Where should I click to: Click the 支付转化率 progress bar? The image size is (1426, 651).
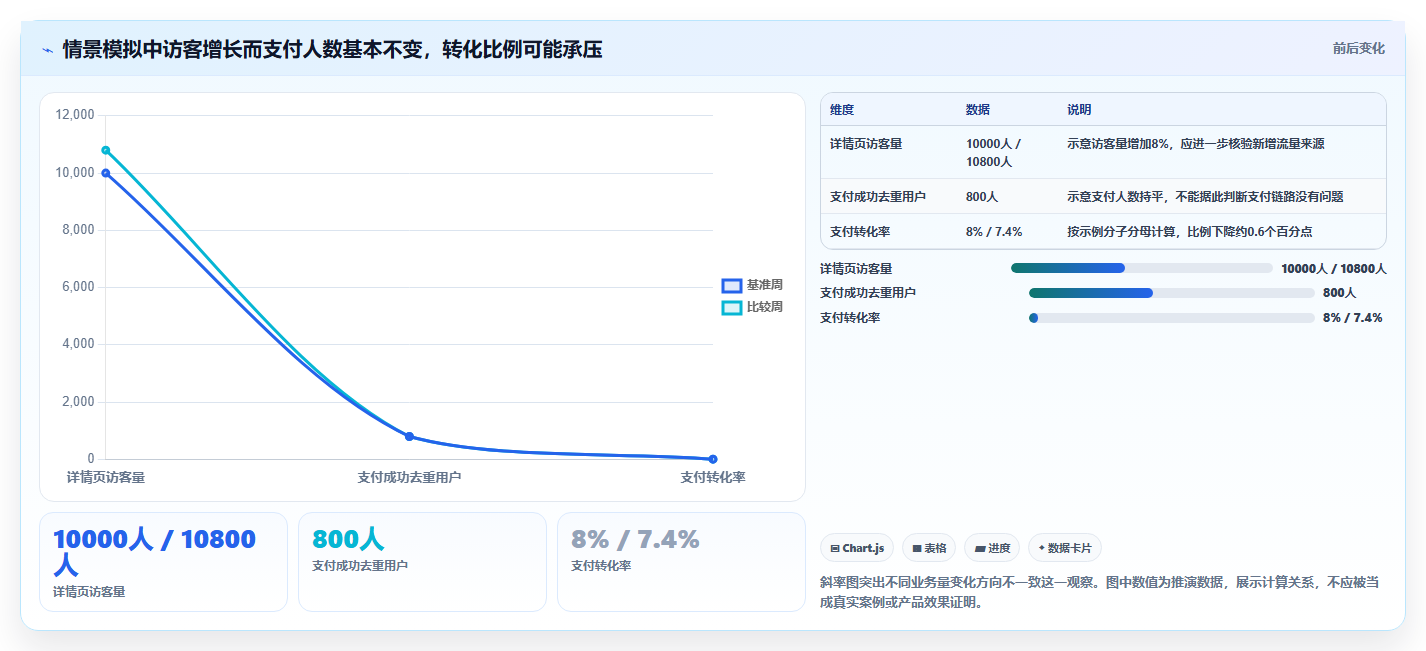pyautogui.click(x=1171, y=318)
